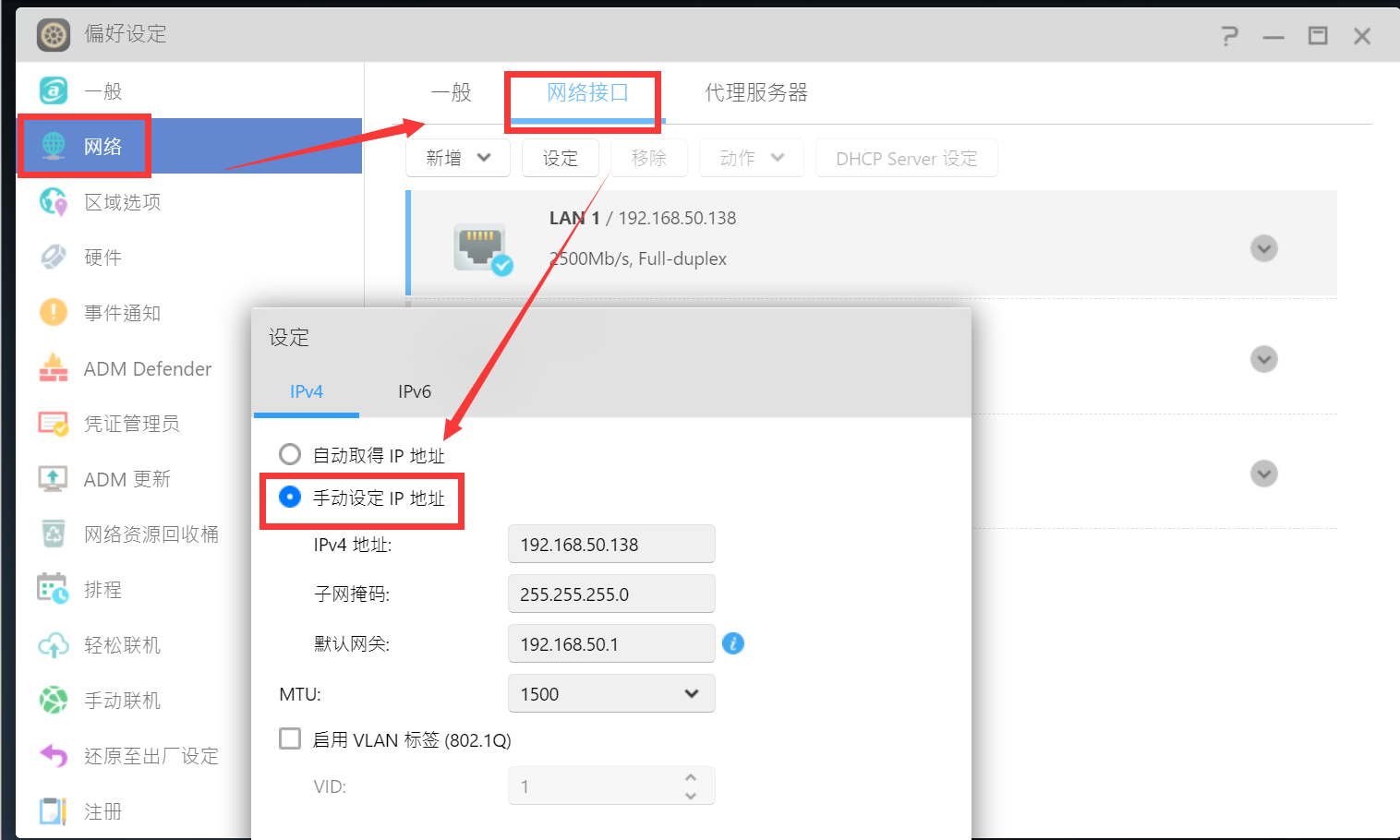Image resolution: width=1400 pixels, height=840 pixels.
Task: Click the LAN 1 ethernet port icon
Action: 482,248
